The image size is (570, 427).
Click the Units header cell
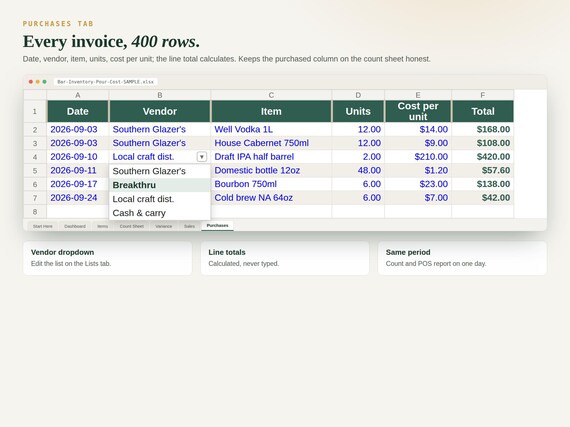[358, 111]
